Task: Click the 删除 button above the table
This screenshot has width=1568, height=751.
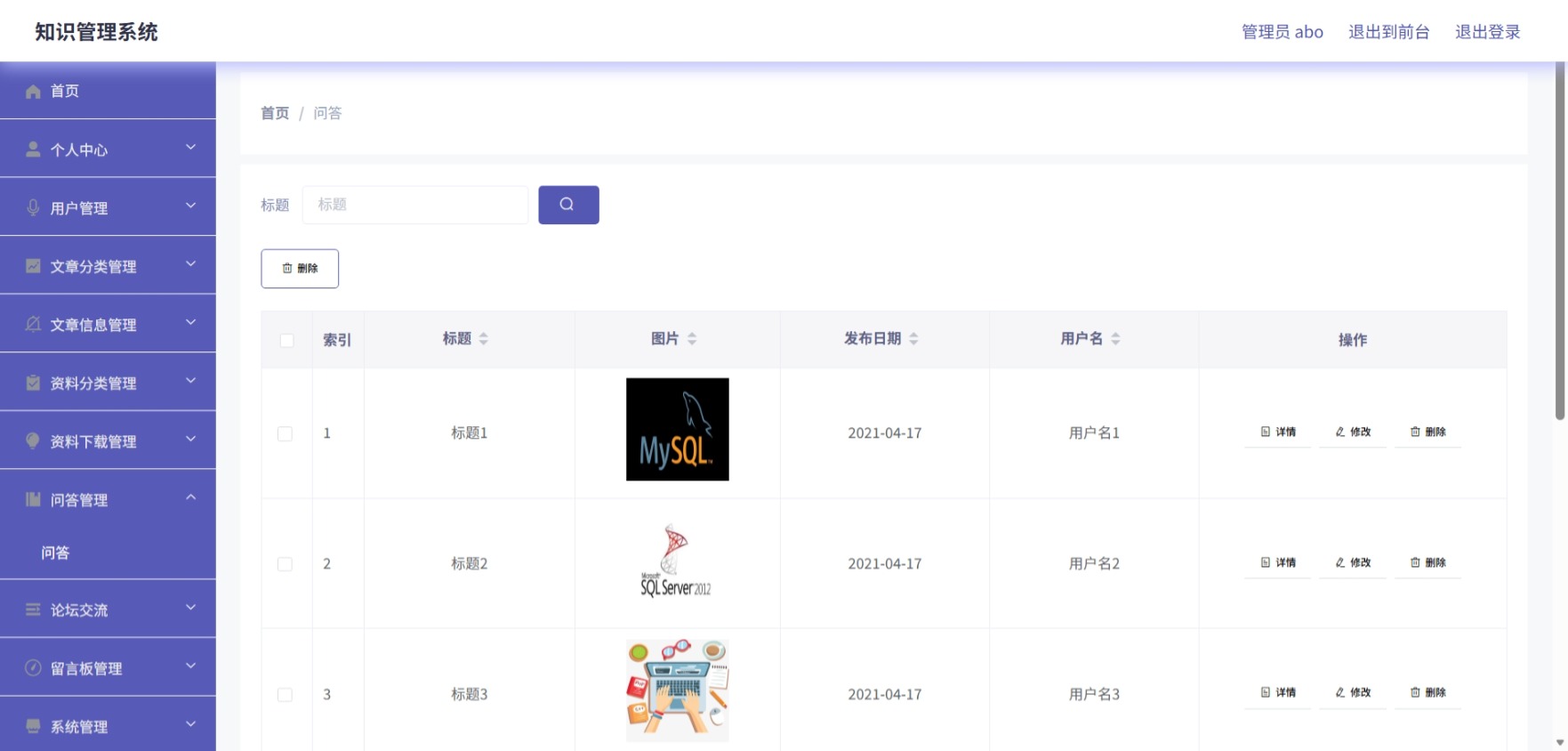Action: [x=300, y=269]
